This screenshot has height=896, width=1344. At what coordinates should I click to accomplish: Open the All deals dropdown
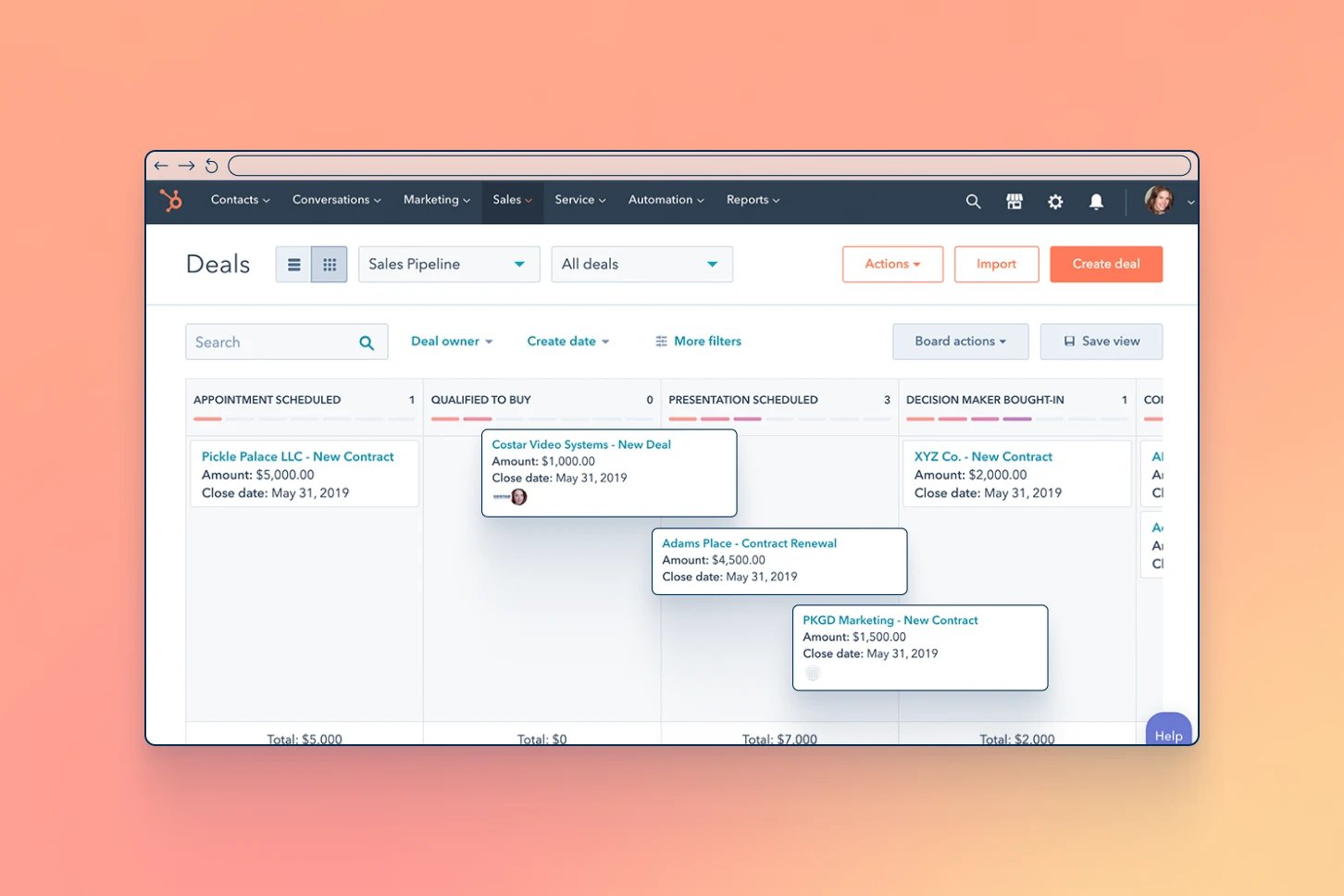click(641, 265)
